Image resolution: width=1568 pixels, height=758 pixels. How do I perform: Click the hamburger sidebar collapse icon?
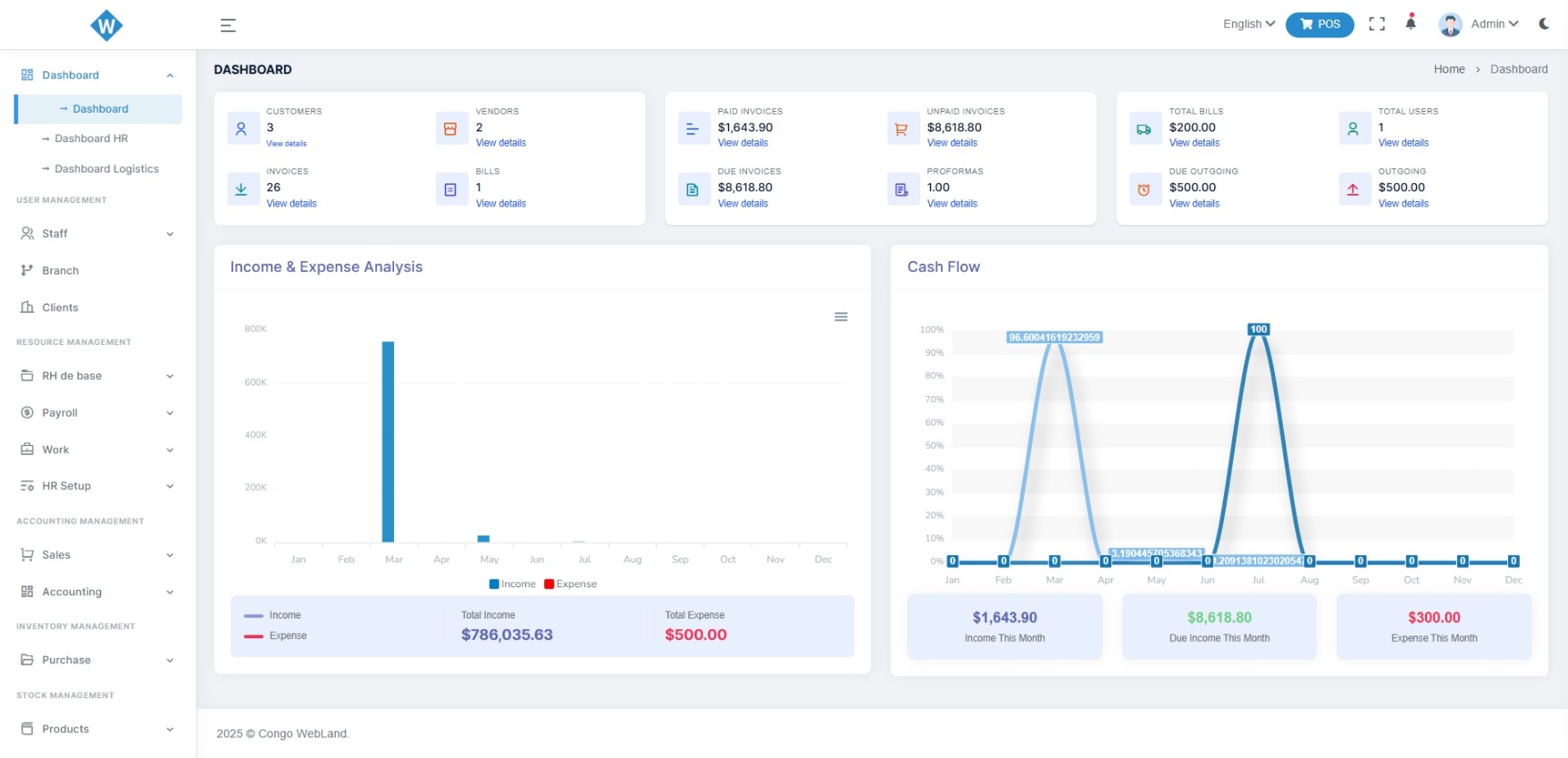pos(228,25)
